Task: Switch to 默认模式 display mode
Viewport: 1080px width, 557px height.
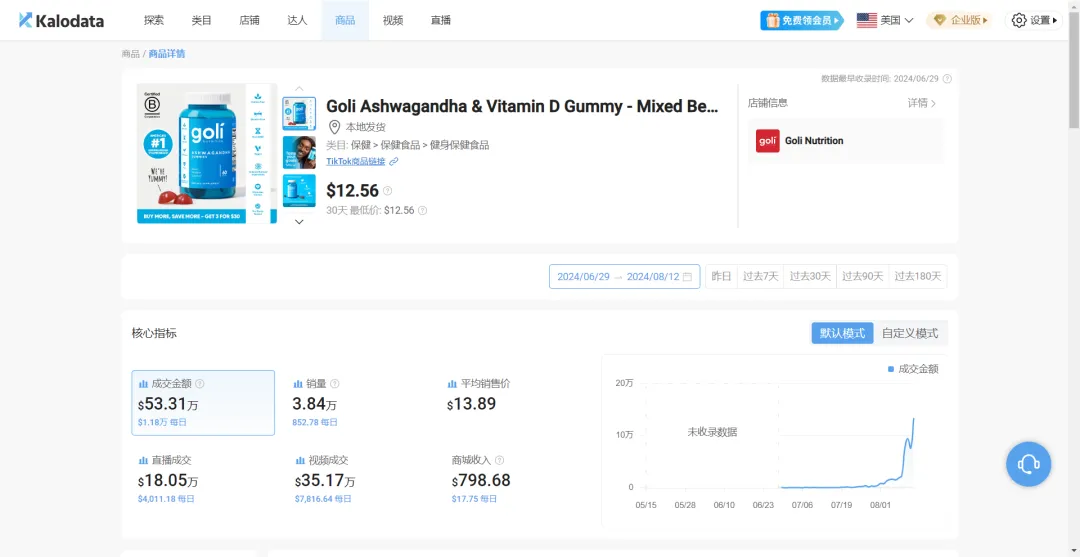Action: (842, 333)
